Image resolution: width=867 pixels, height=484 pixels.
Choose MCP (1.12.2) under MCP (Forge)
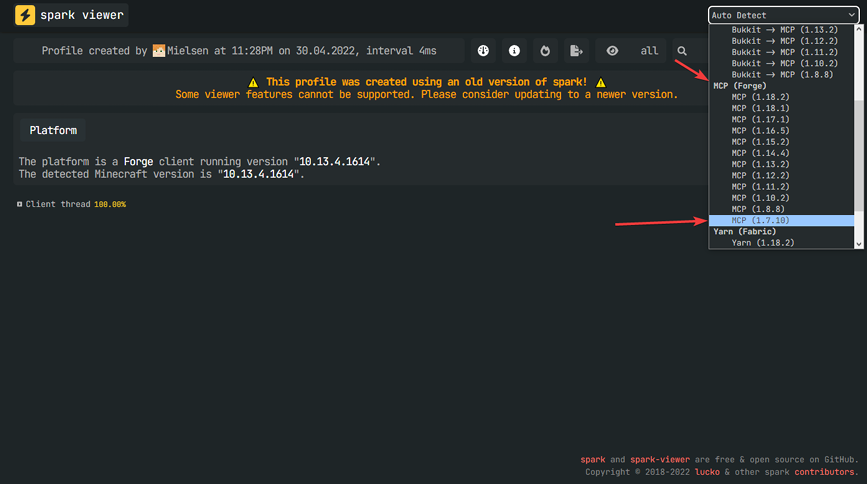coord(760,175)
